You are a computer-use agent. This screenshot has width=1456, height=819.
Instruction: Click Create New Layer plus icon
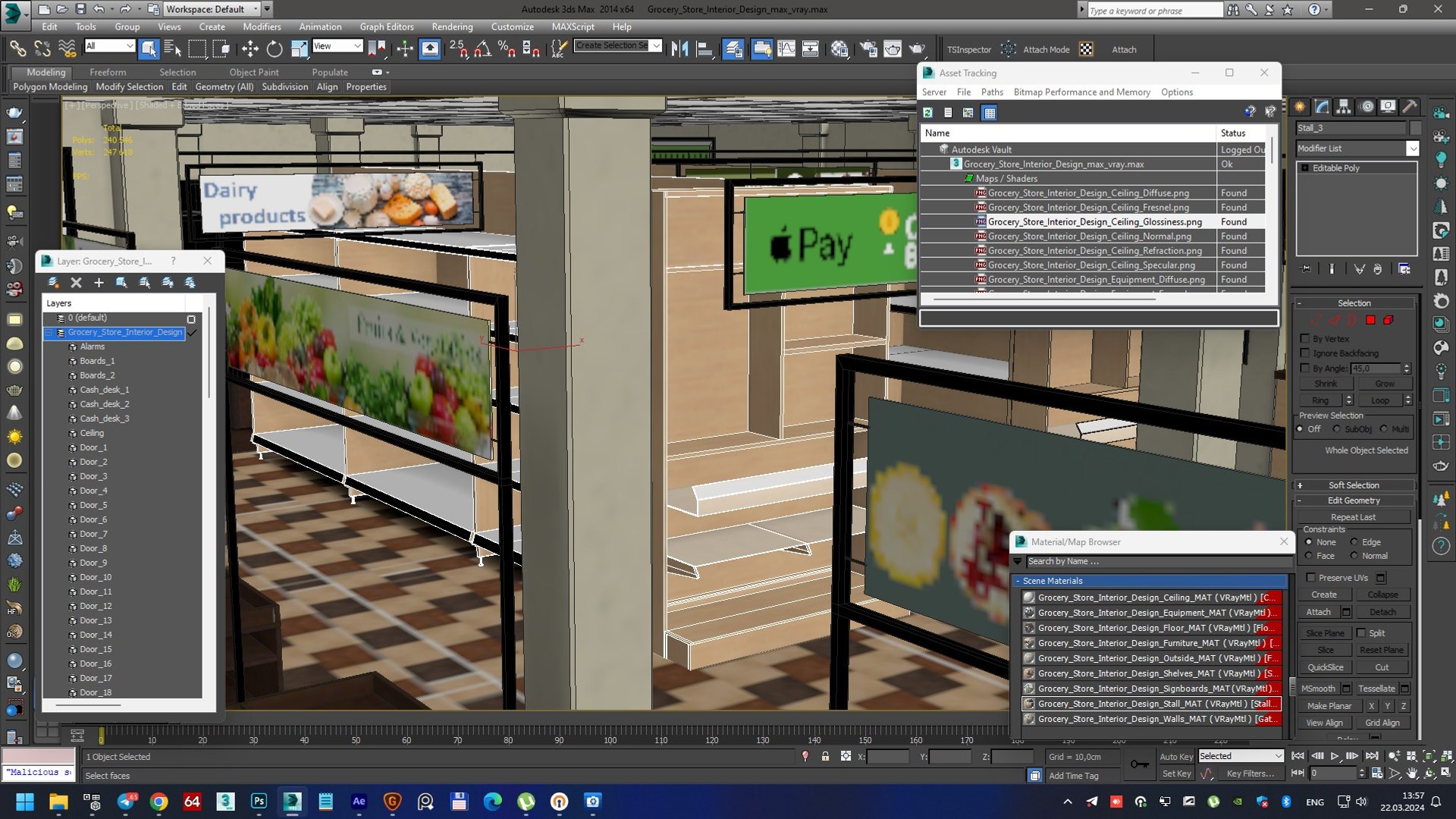99,283
